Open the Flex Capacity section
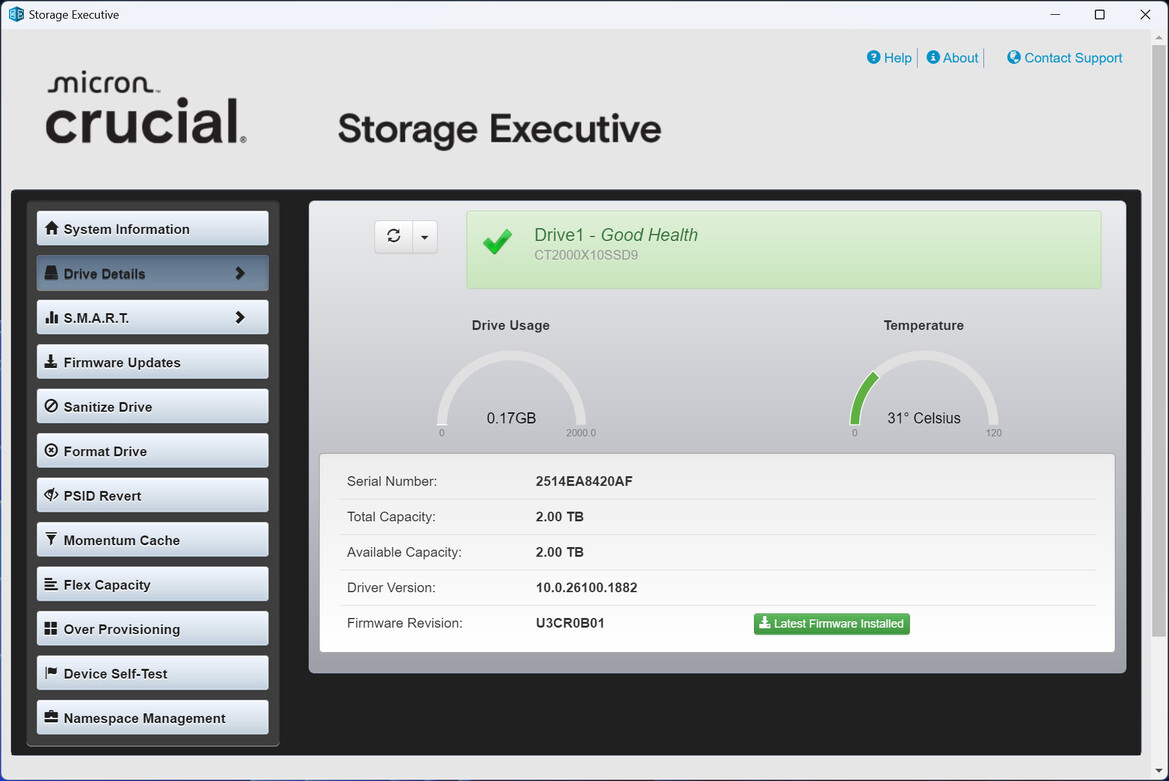 [x=152, y=585]
